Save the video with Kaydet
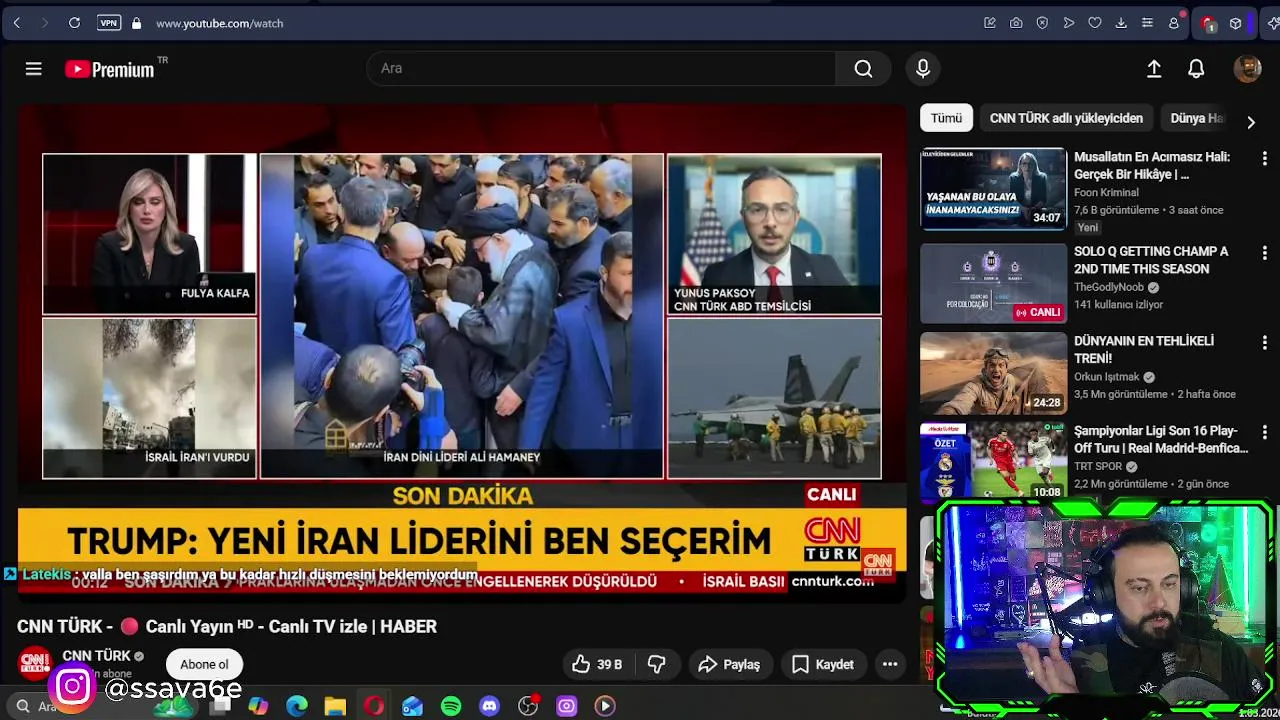Screen dimensions: 1280x720 tap(823, 664)
